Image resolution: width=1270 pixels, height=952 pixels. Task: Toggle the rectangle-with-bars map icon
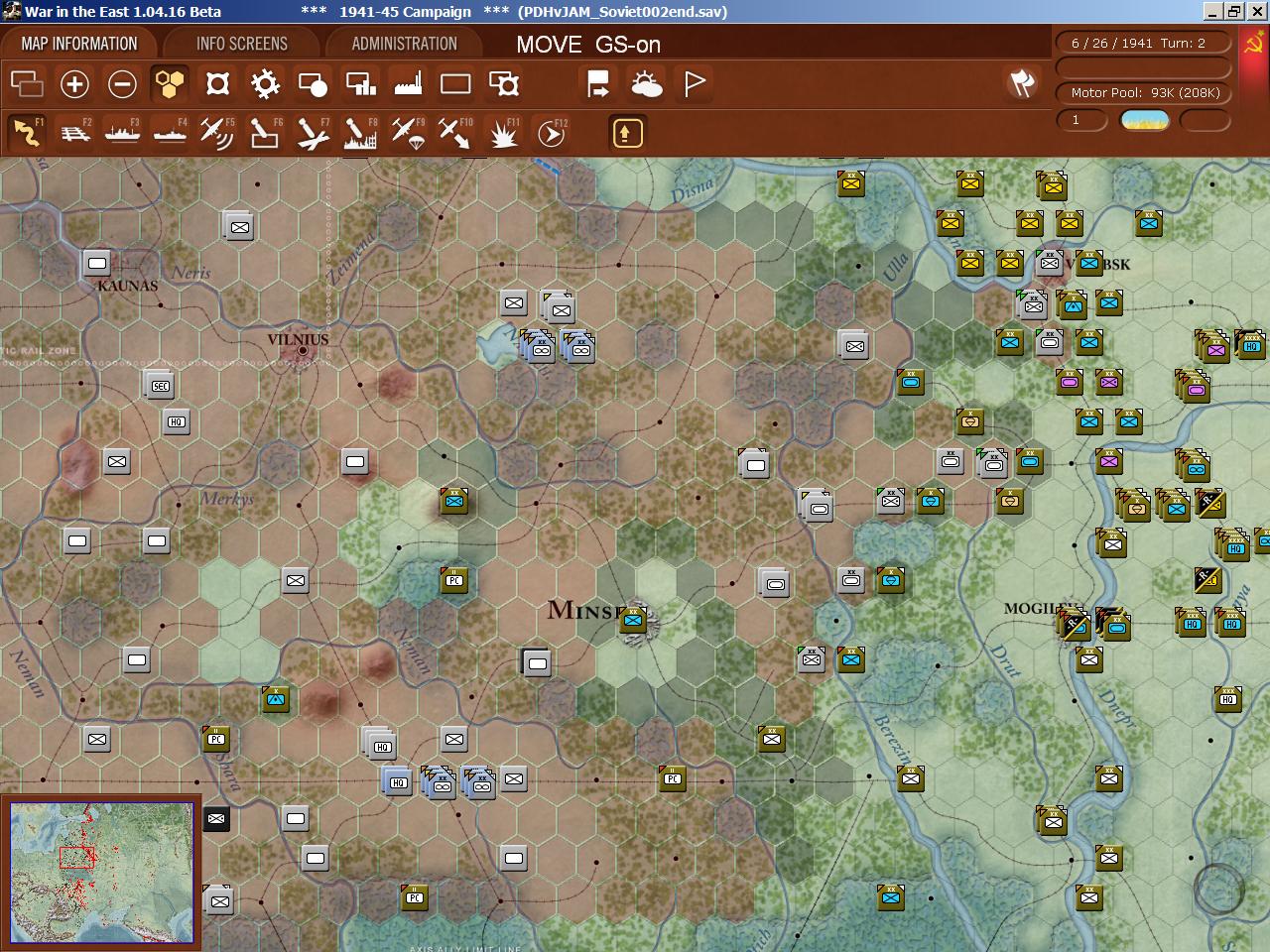coord(360,84)
